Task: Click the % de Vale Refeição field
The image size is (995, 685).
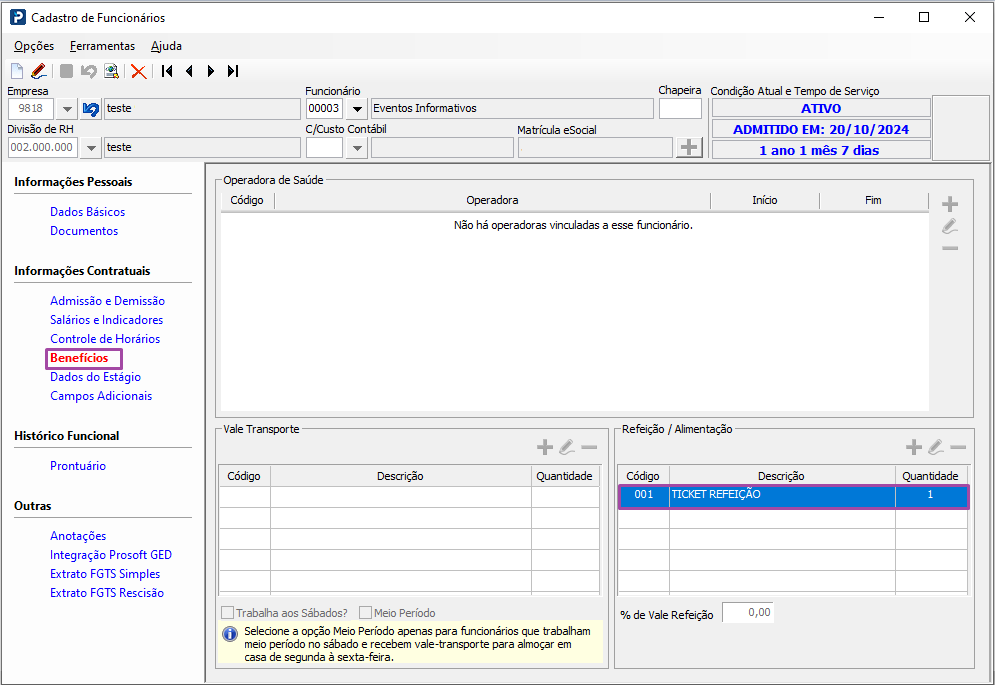Action: pyautogui.click(x=748, y=613)
